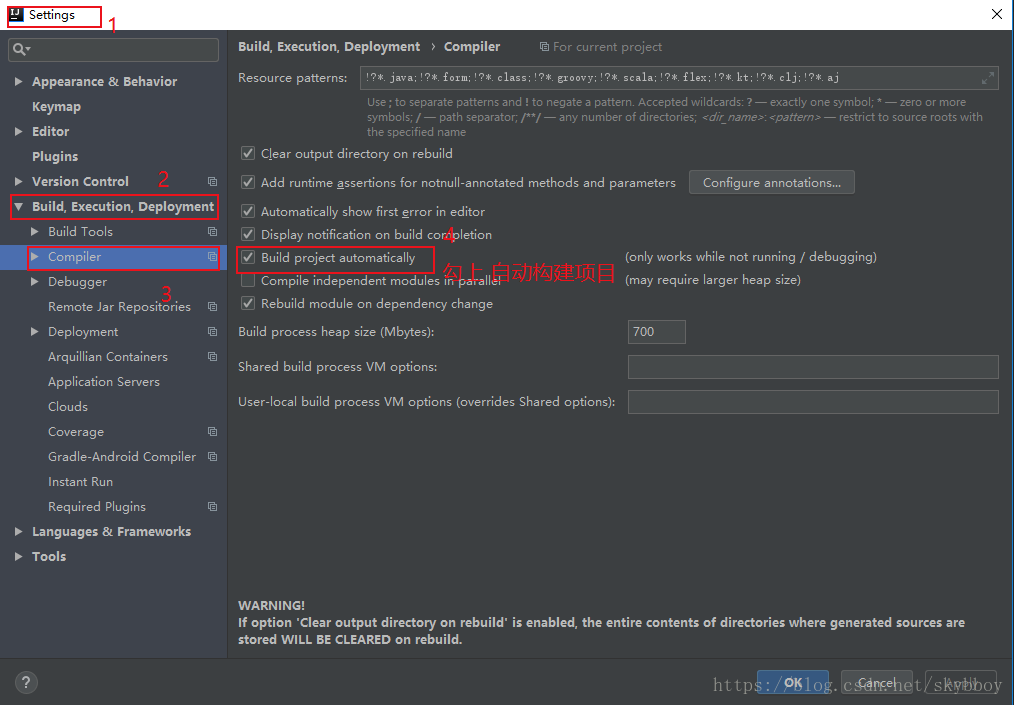Expand Appearance & Behavior section
The height and width of the screenshot is (705, 1014).
pos(19,81)
